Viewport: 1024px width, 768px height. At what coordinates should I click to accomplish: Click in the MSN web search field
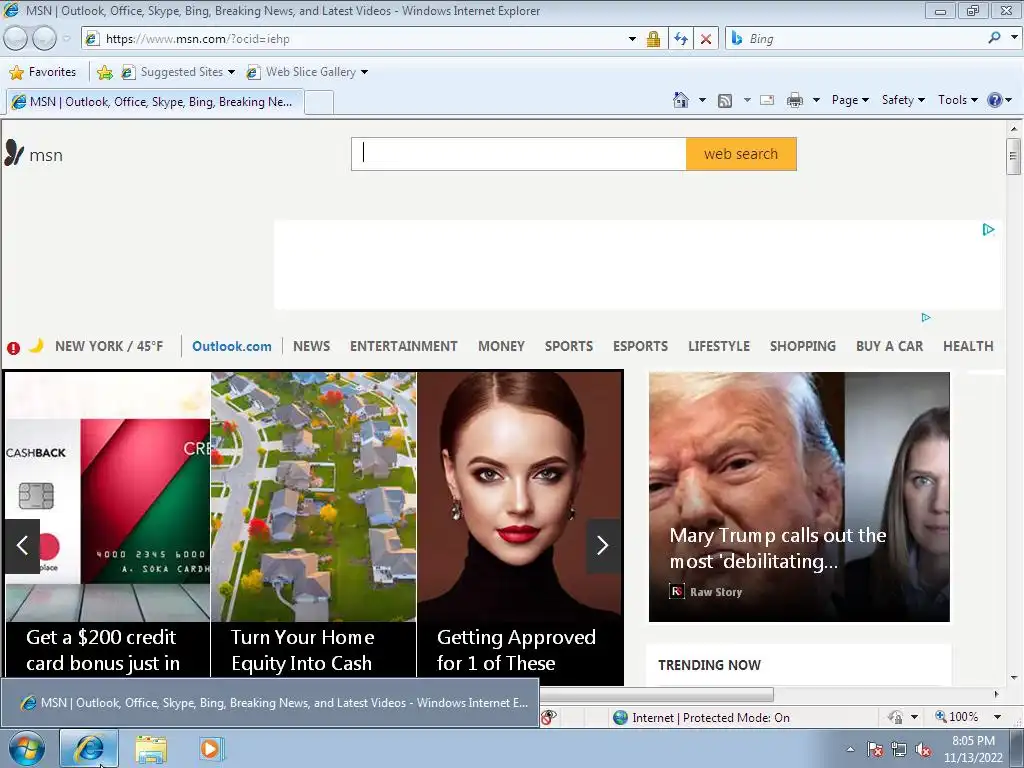click(x=519, y=154)
